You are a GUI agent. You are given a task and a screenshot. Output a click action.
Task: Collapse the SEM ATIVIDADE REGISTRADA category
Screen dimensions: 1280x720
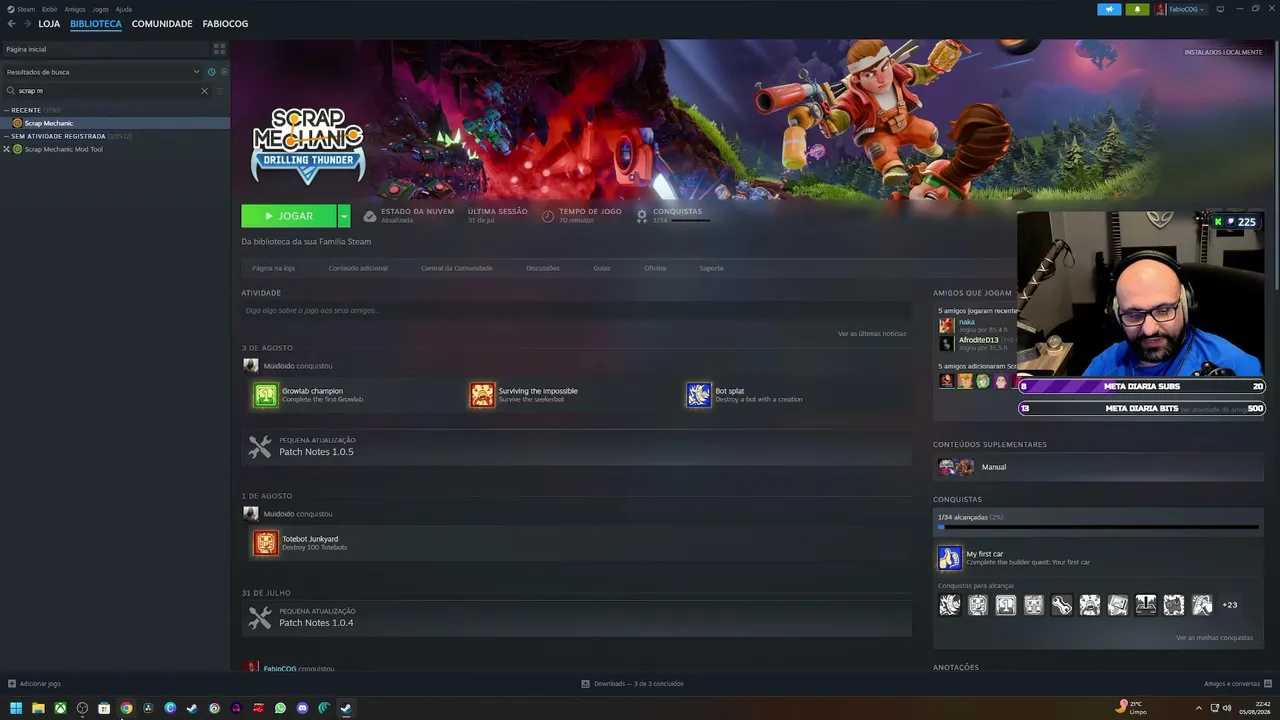(x=6, y=136)
